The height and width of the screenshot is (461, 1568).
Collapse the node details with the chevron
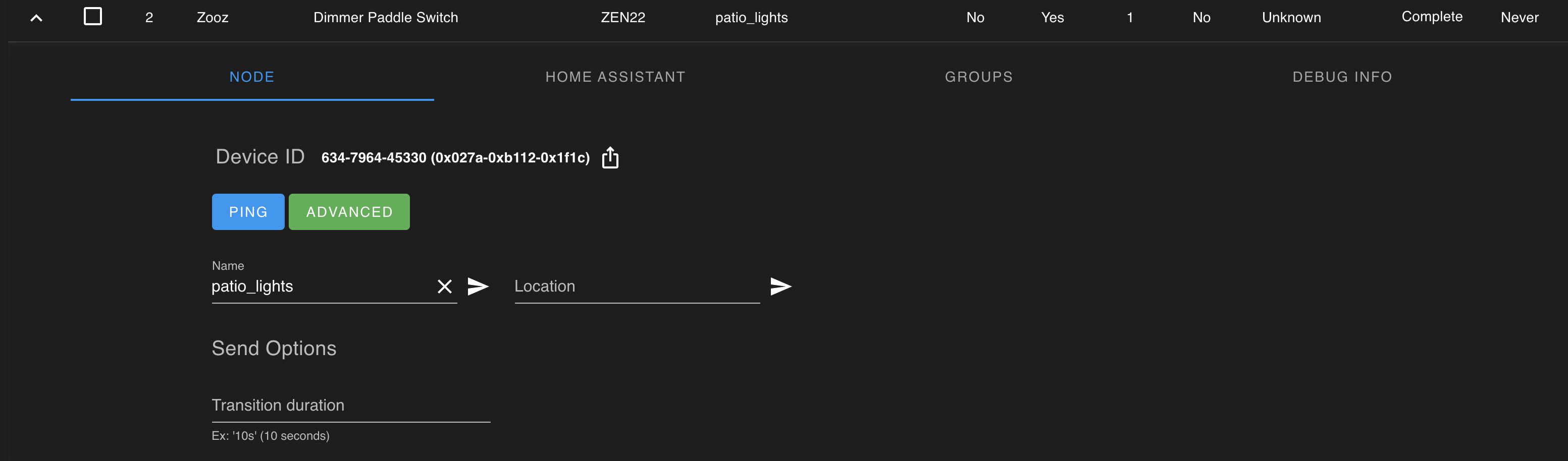pos(35,17)
